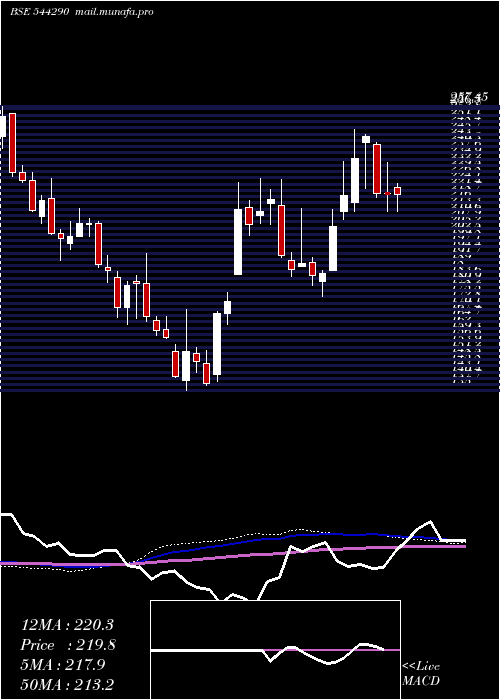Select the 5MA : 217.9 value
This screenshot has width=500, height=700.
tap(63, 665)
